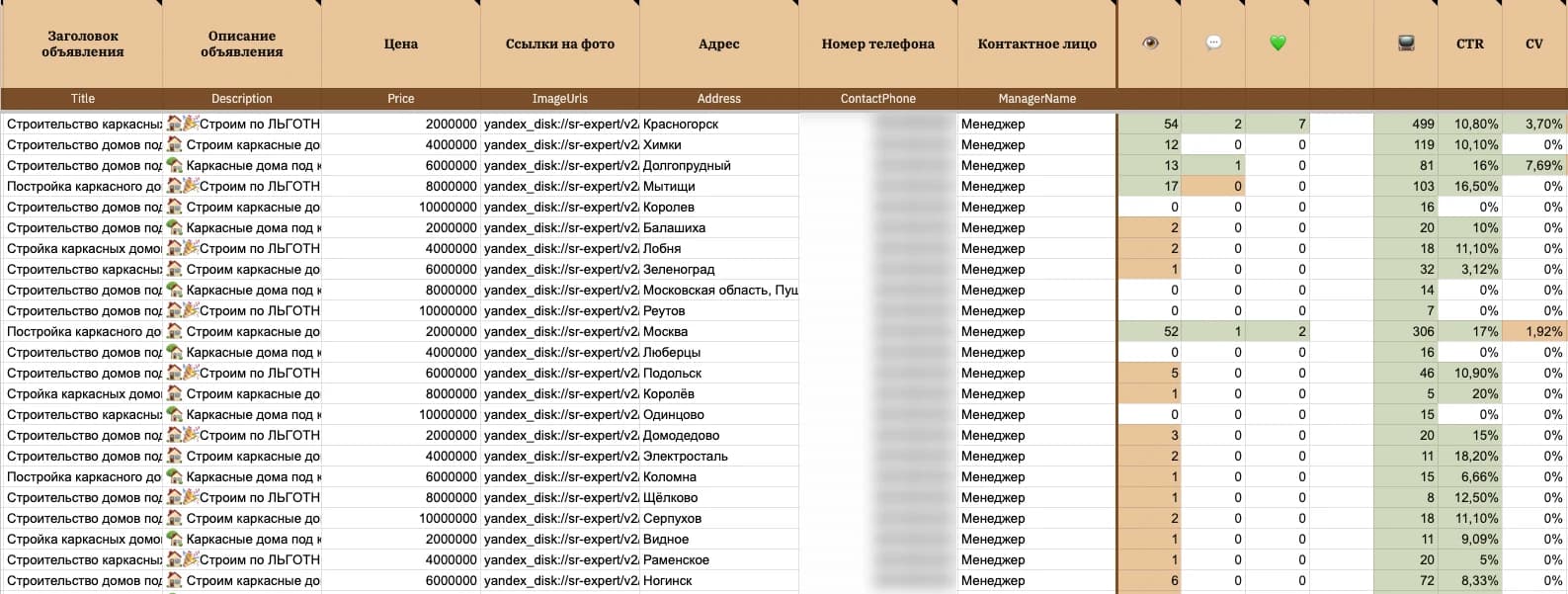Click the 'Description' field name cell
The image size is (1568, 594).
(x=242, y=99)
